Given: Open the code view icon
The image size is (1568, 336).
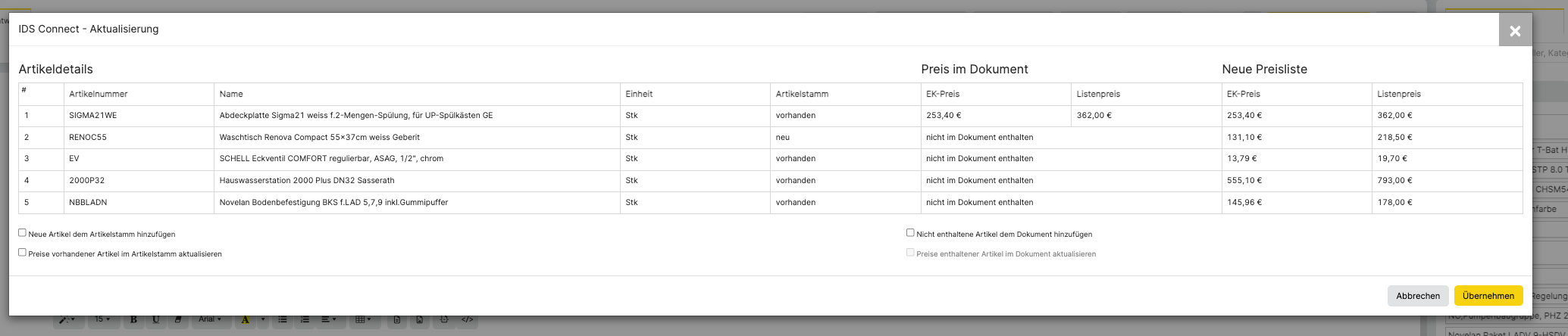Looking at the screenshot, I should 467,319.
